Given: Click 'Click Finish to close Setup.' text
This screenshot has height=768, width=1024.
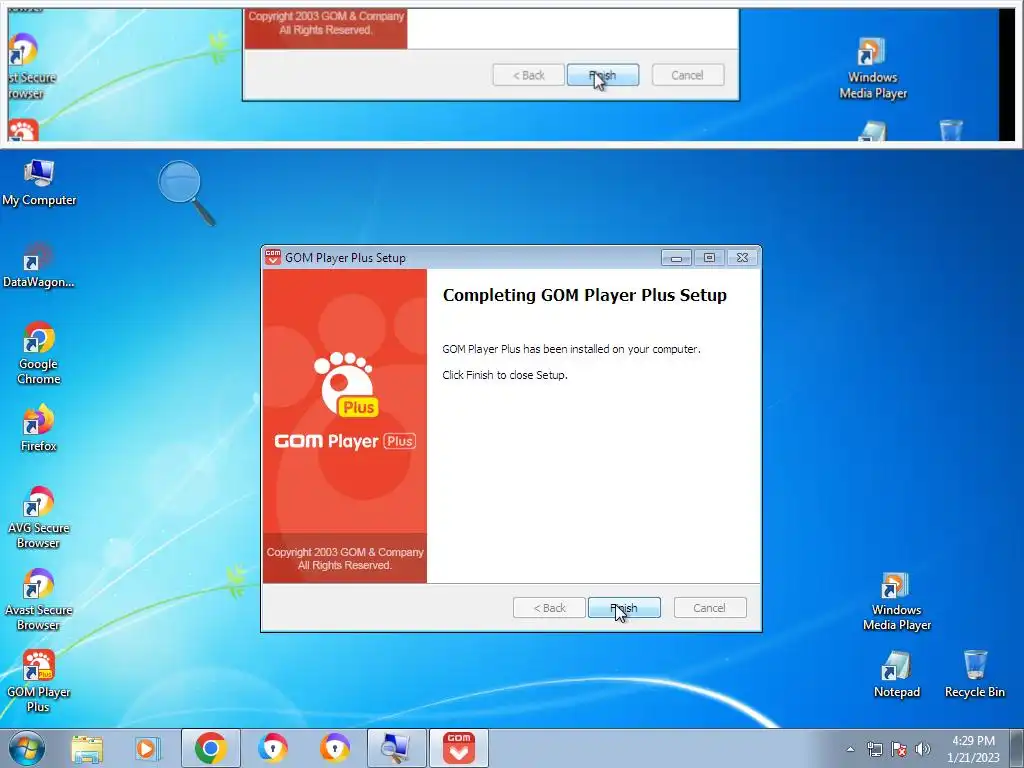Looking at the screenshot, I should click(505, 375).
